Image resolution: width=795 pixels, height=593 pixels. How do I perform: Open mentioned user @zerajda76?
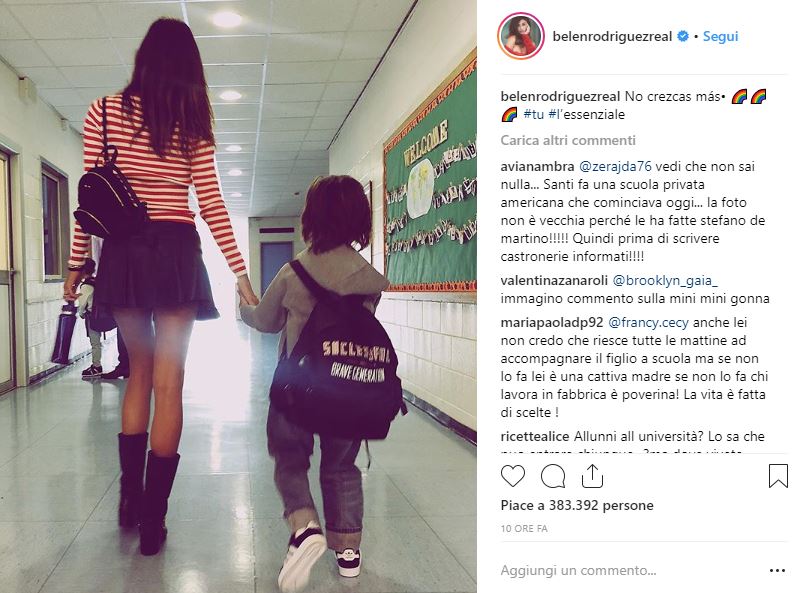point(615,167)
